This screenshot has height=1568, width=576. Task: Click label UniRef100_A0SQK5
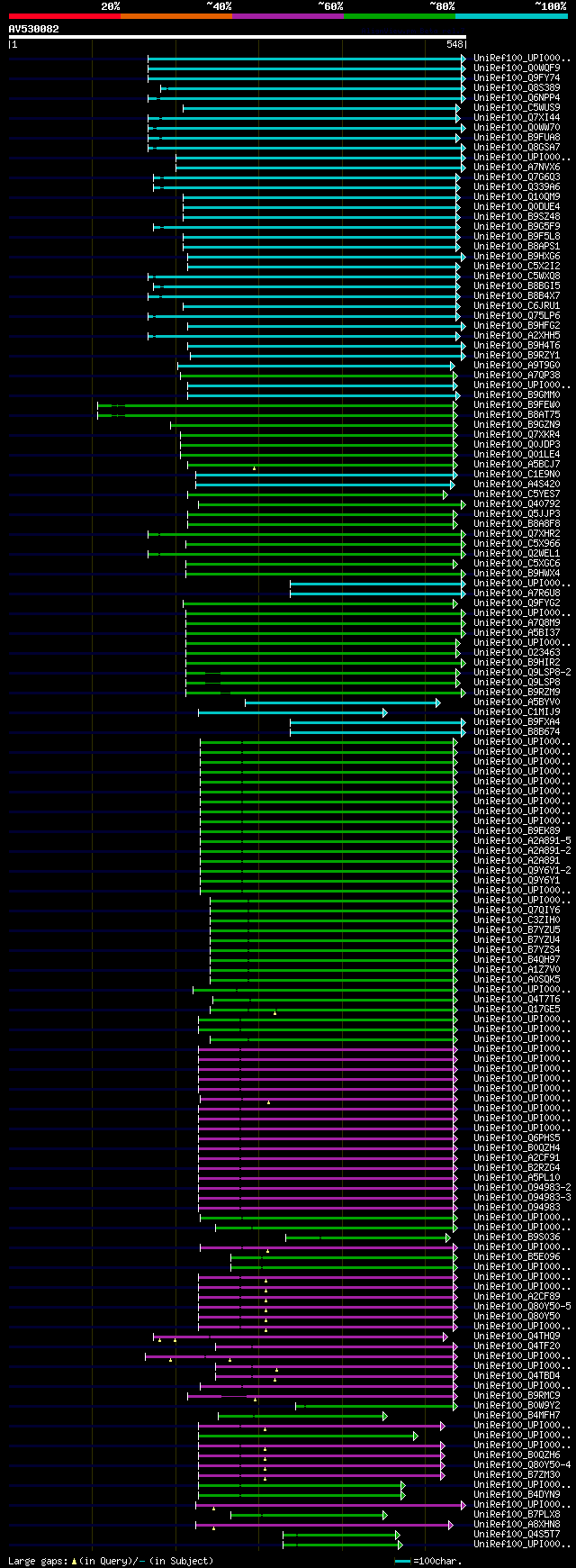(517, 980)
